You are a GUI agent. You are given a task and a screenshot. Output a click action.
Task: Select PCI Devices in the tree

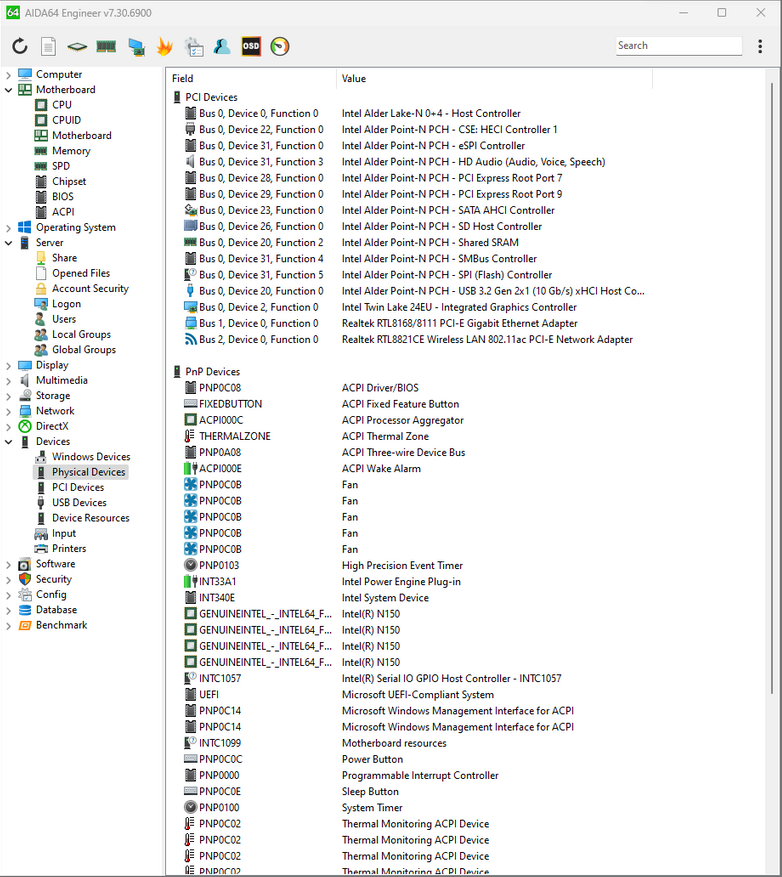[78, 488]
